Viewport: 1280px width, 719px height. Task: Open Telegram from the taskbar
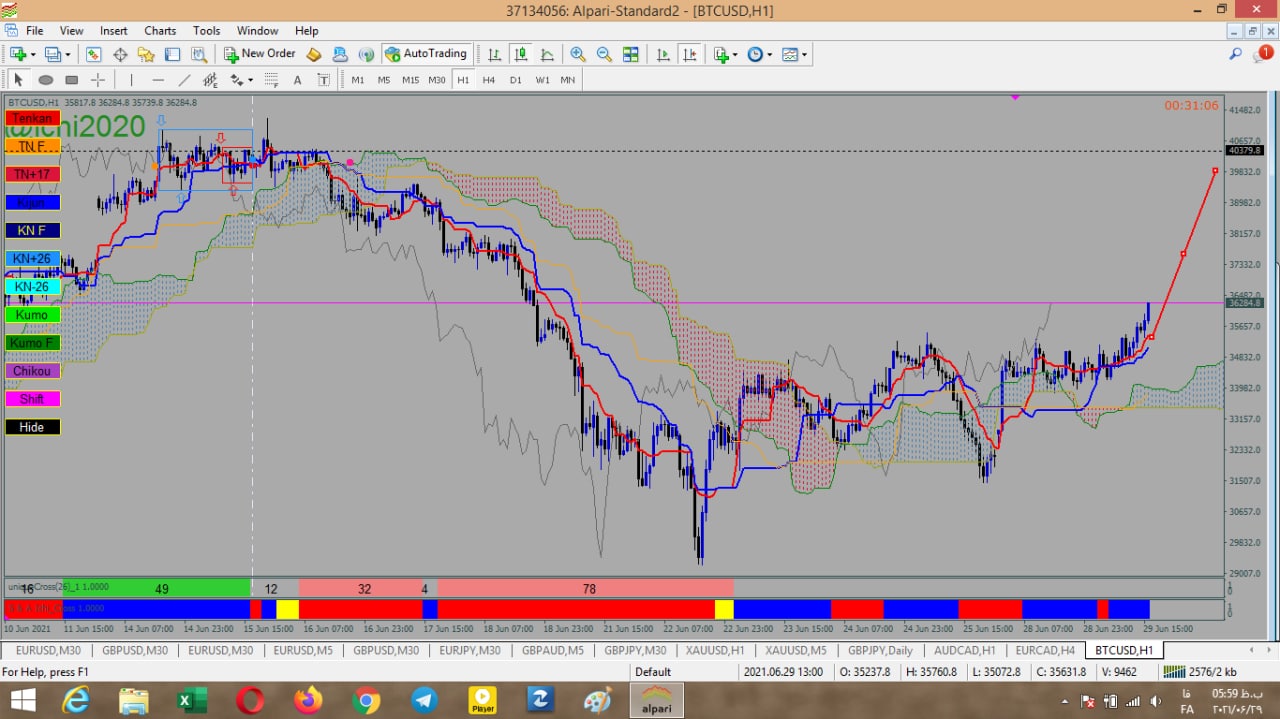pos(424,700)
